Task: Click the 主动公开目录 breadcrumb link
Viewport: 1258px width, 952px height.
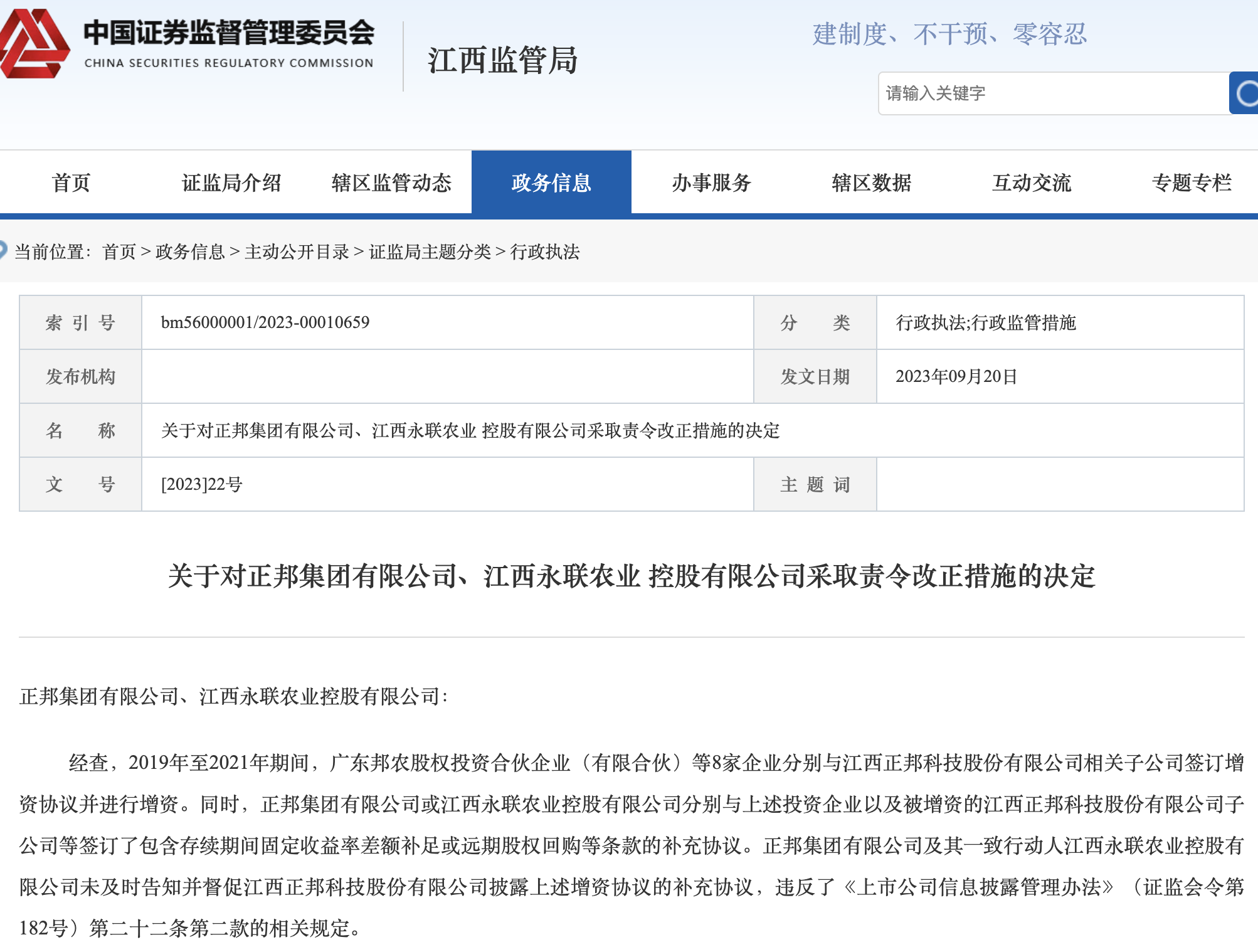Action: point(297,251)
